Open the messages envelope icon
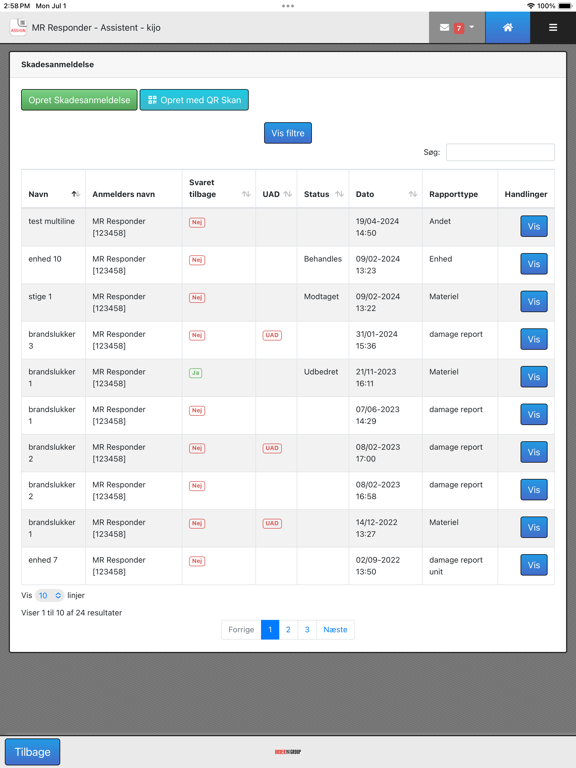This screenshot has width=576, height=768. [x=444, y=27]
